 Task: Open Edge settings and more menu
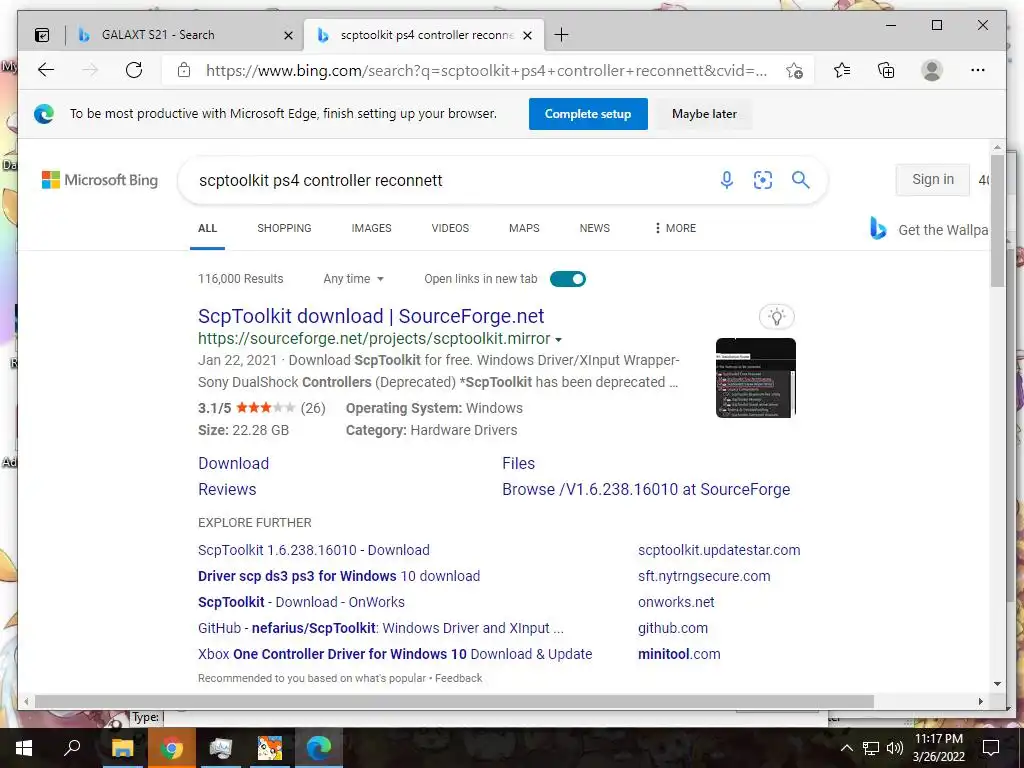click(x=978, y=70)
